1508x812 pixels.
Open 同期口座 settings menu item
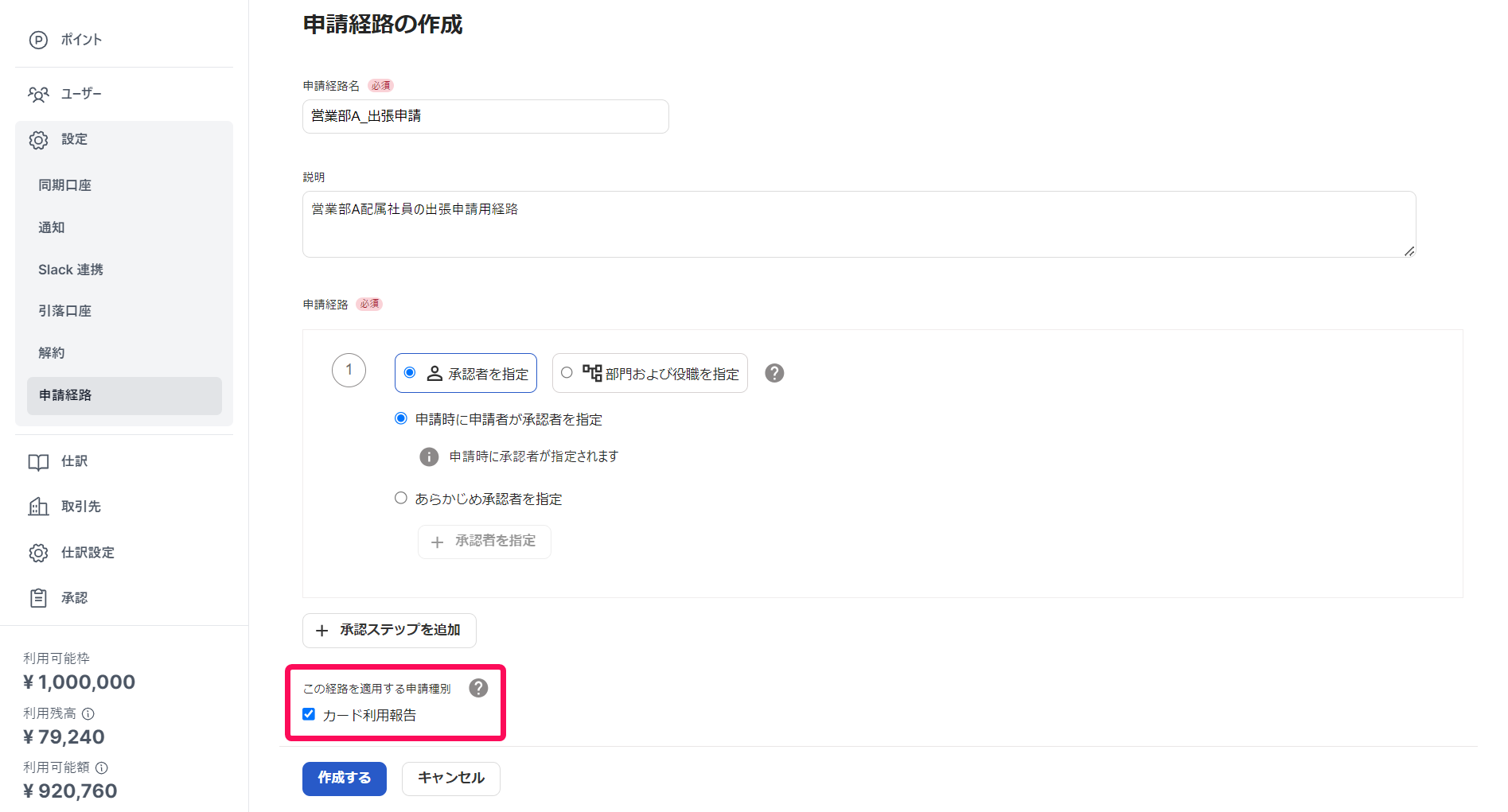coord(65,185)
